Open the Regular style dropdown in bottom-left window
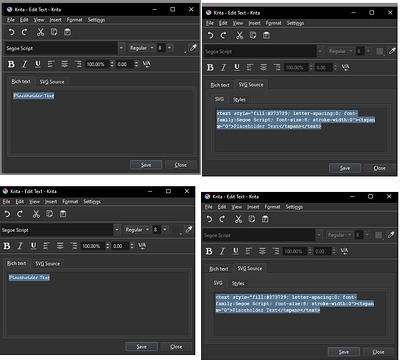The height and width of the screenshot is (362, 400). [137, 230]
